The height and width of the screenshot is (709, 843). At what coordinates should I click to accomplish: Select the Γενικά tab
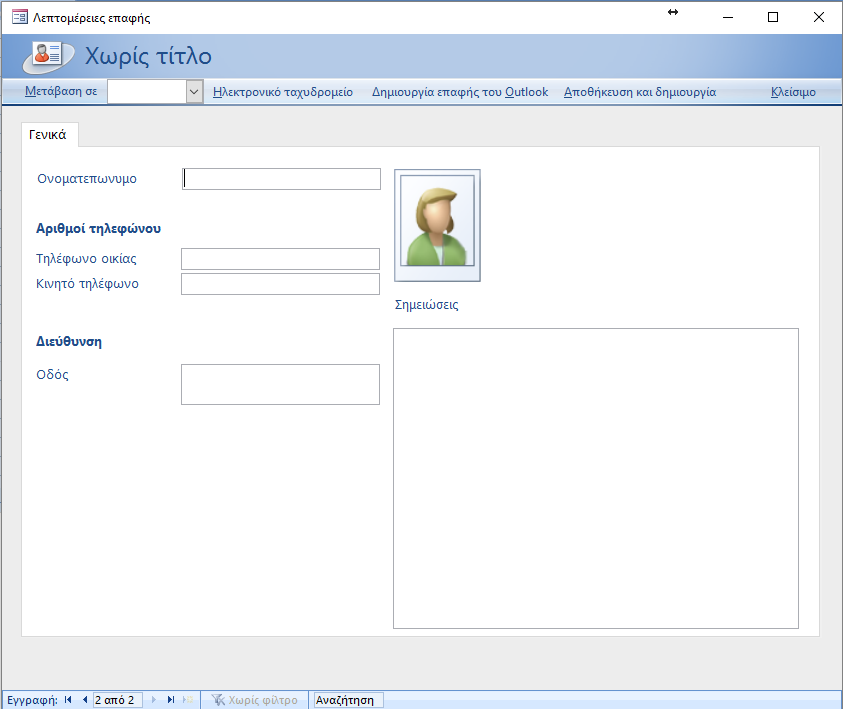(x=50, y=134)
